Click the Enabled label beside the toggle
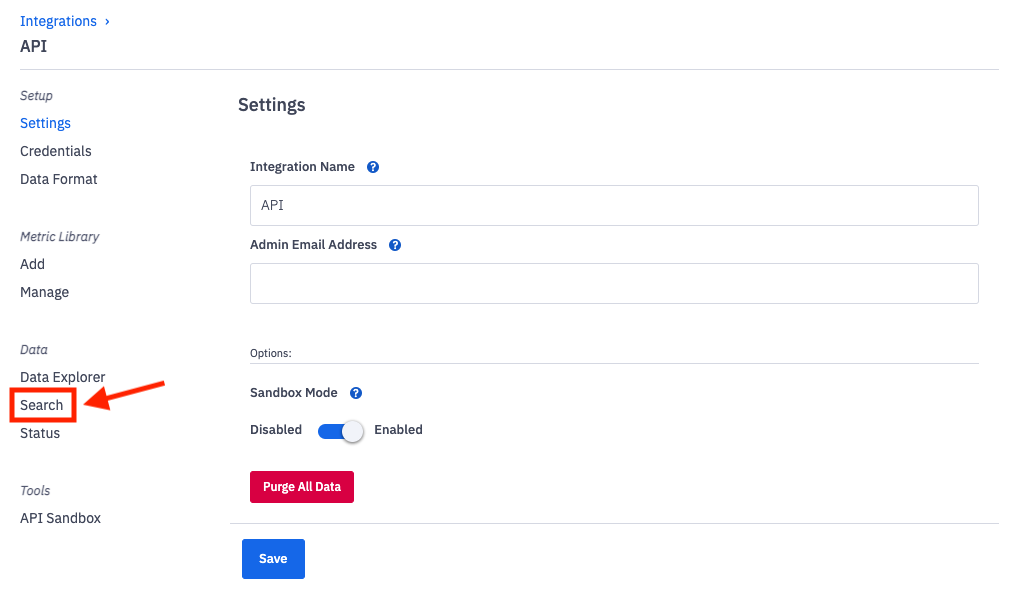The width and height of the screenshot is (1010, 599). pyautogui.click(x=398, y=430)
